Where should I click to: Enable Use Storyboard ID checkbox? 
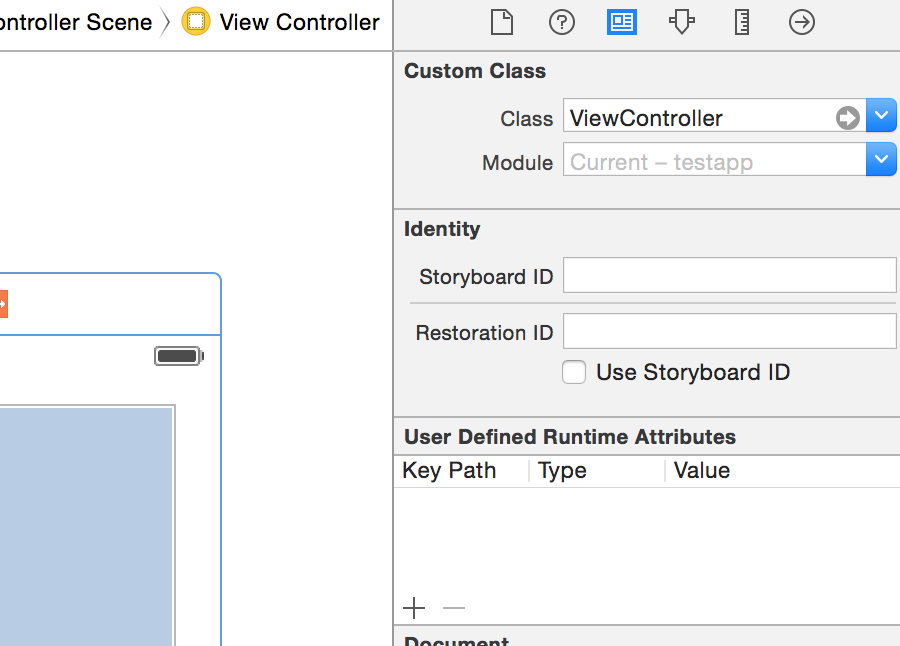pos(574,373)
